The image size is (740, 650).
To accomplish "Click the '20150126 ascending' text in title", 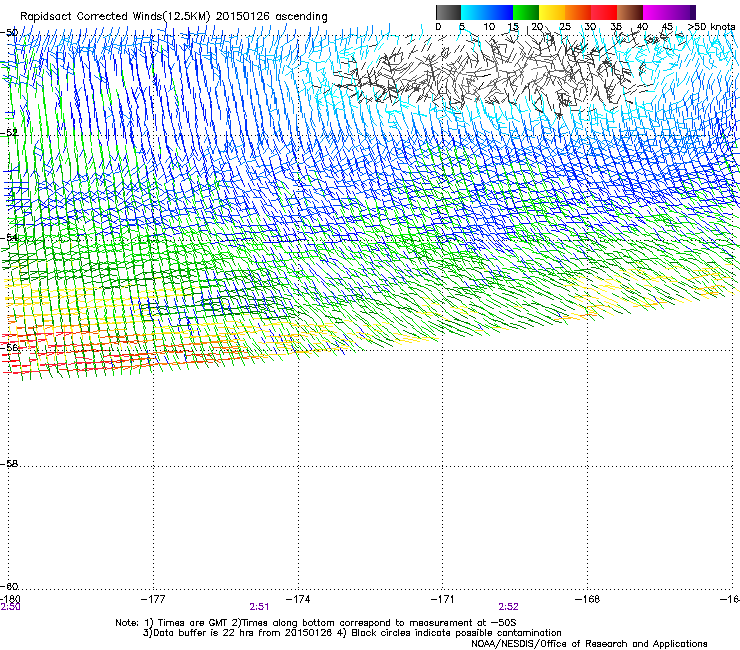I will coord(272,17).
